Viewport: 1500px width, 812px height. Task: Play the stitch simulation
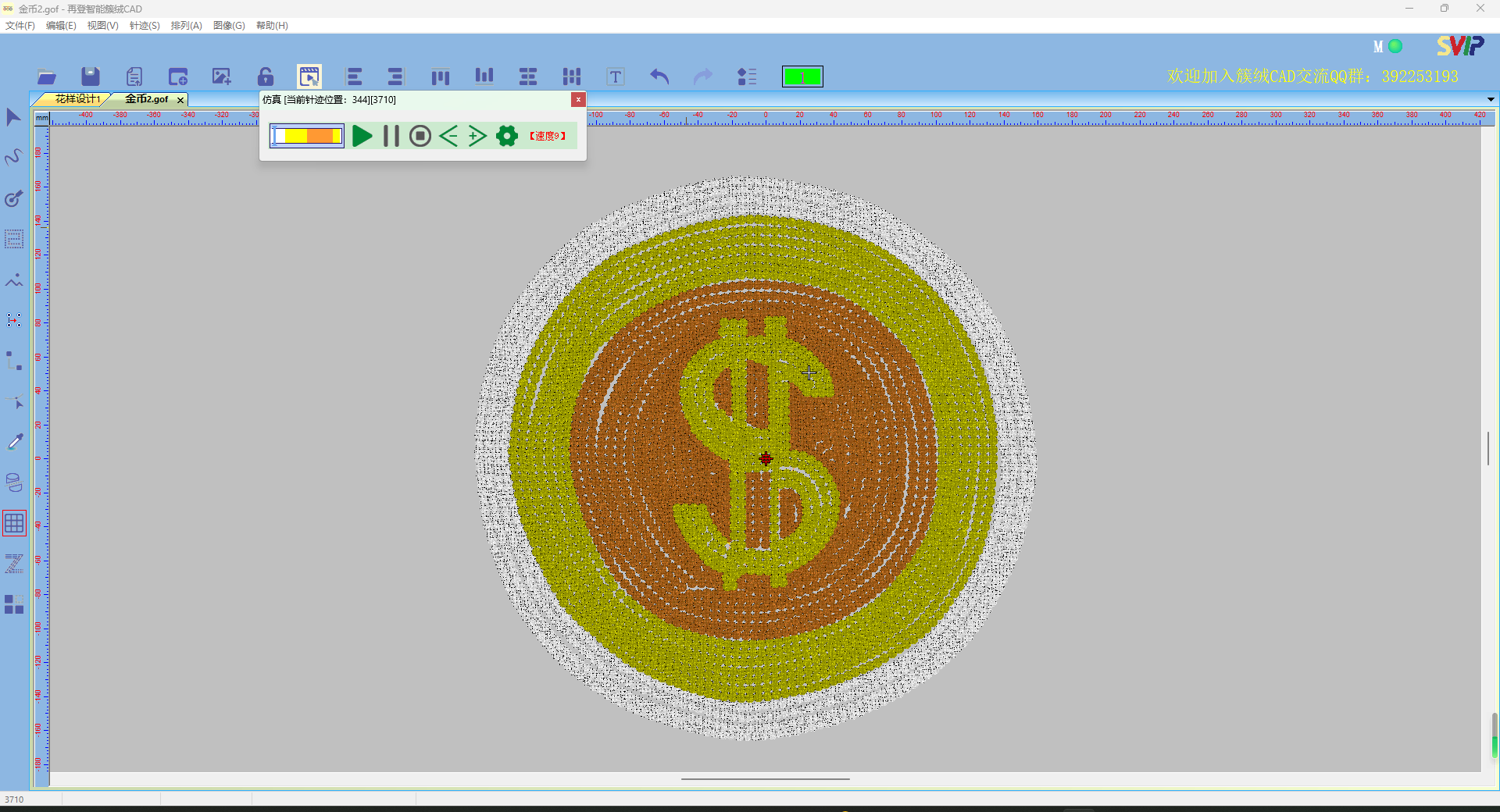coord(362,136)
